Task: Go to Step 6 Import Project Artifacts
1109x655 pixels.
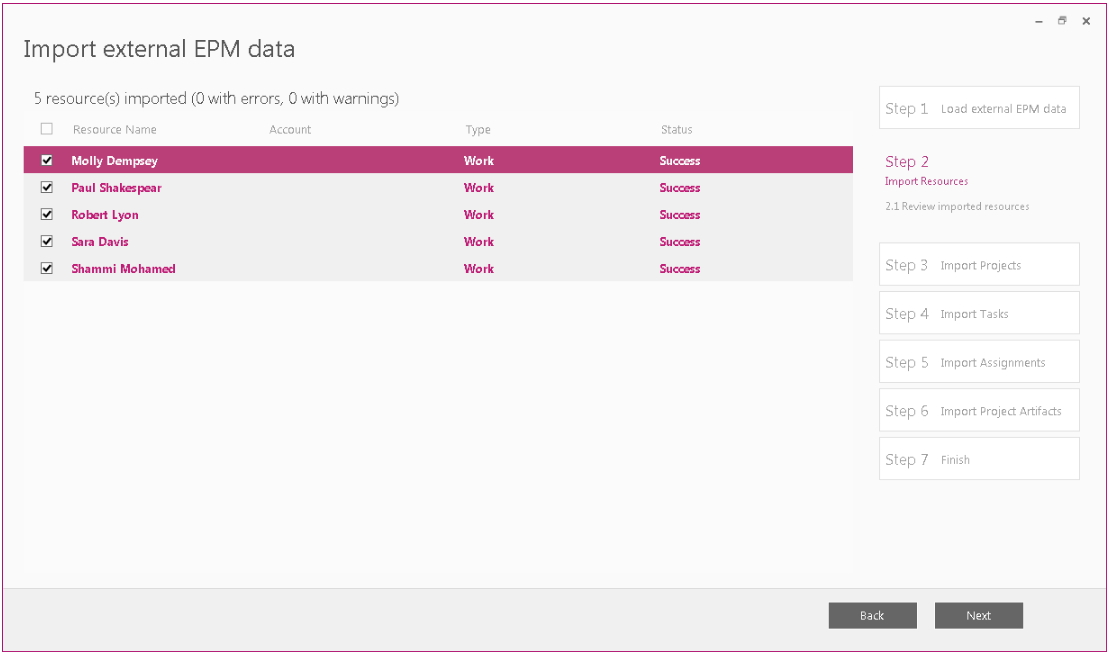Action: [979, 410]
